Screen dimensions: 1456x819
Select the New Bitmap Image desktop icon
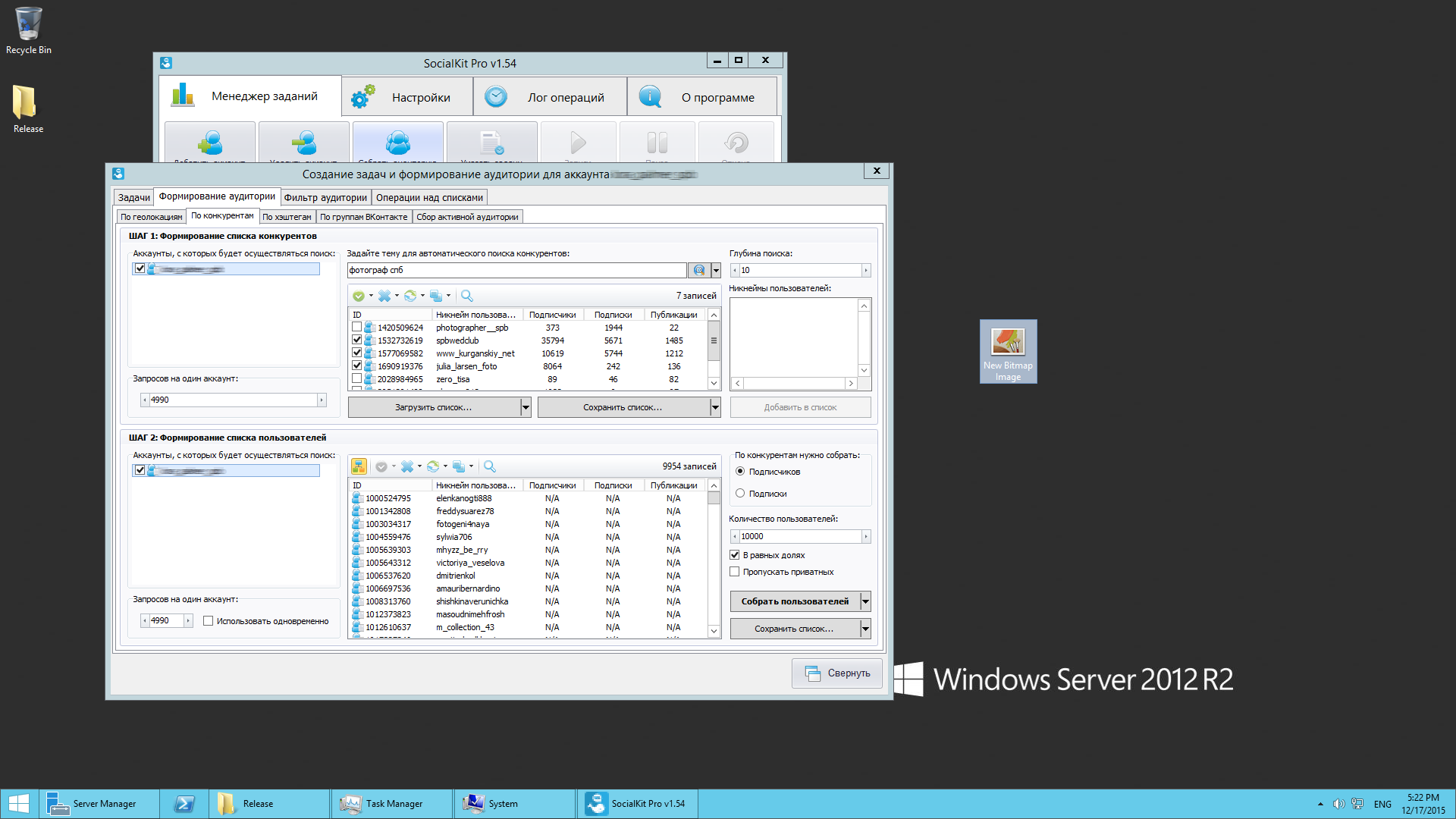point(1008,351)
